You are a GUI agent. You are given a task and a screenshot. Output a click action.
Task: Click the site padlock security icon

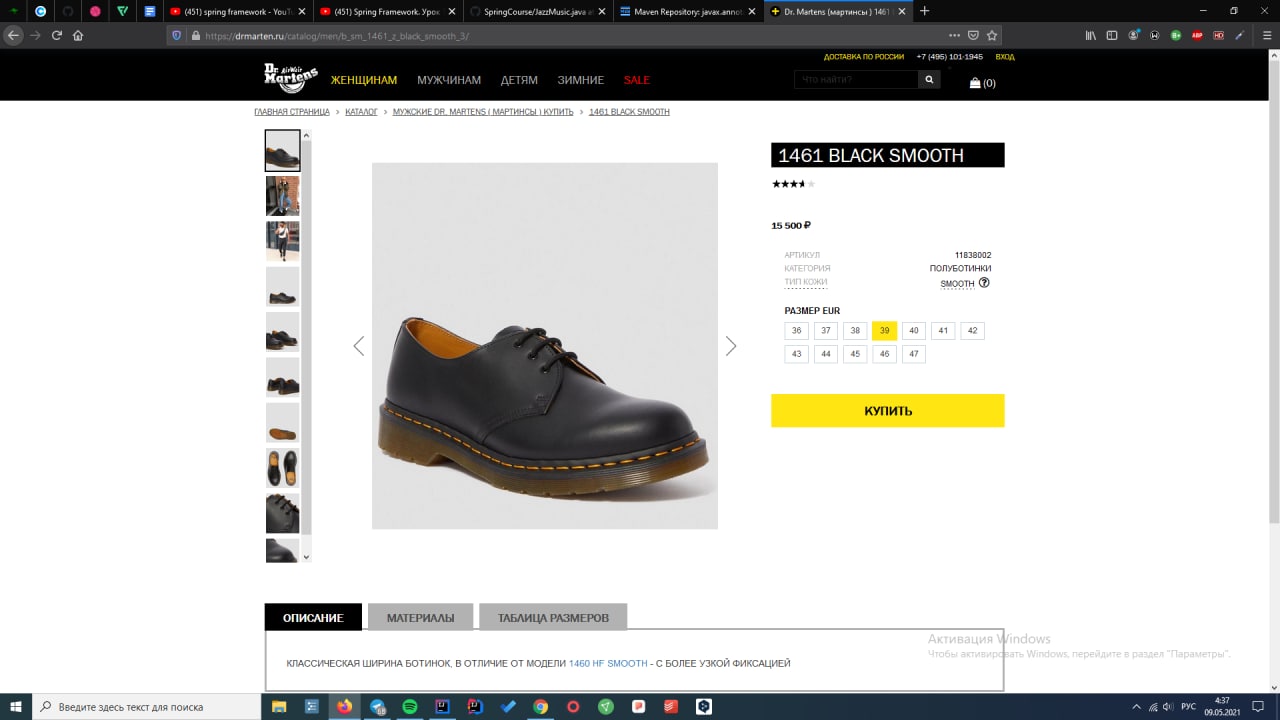pyautogui.click(x=194, y=35)
